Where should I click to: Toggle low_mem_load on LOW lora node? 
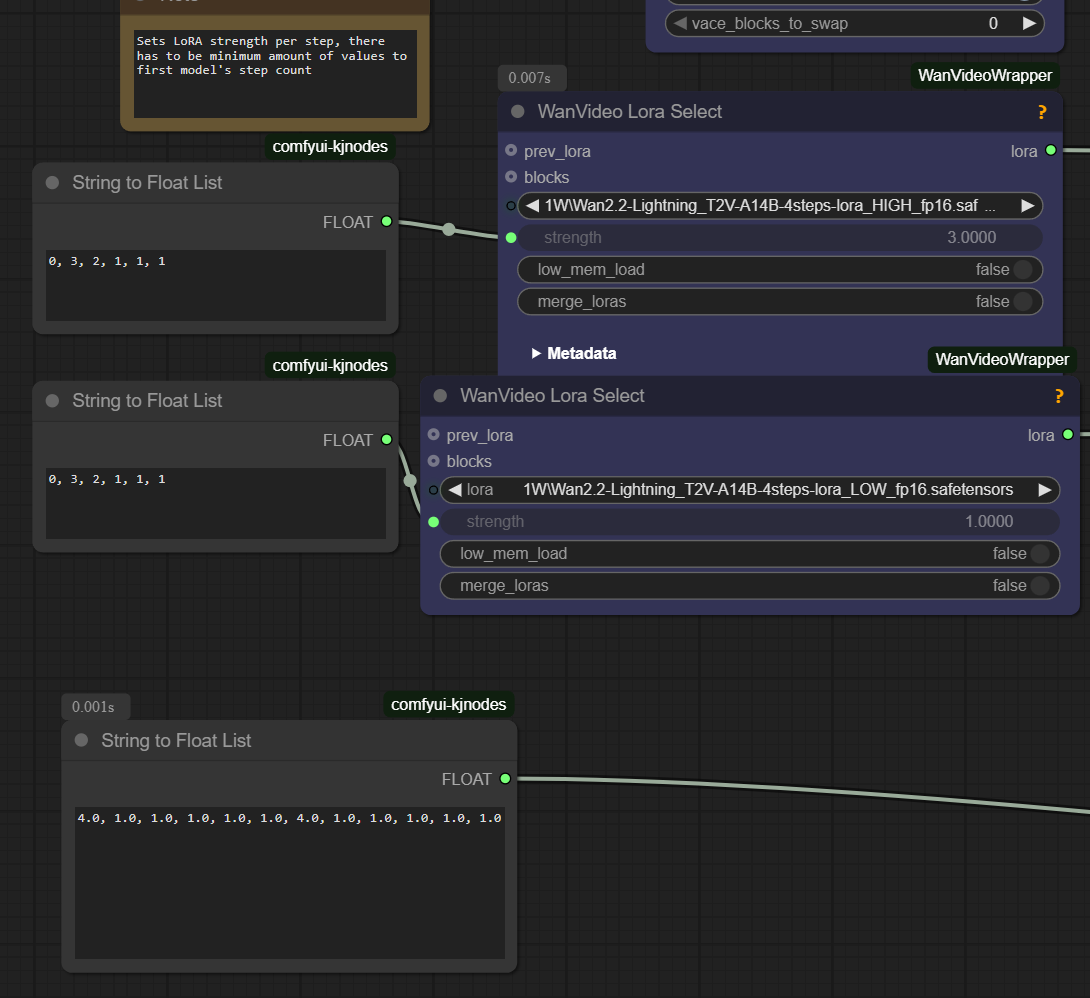pyautogui.click(x=749, y=554)
